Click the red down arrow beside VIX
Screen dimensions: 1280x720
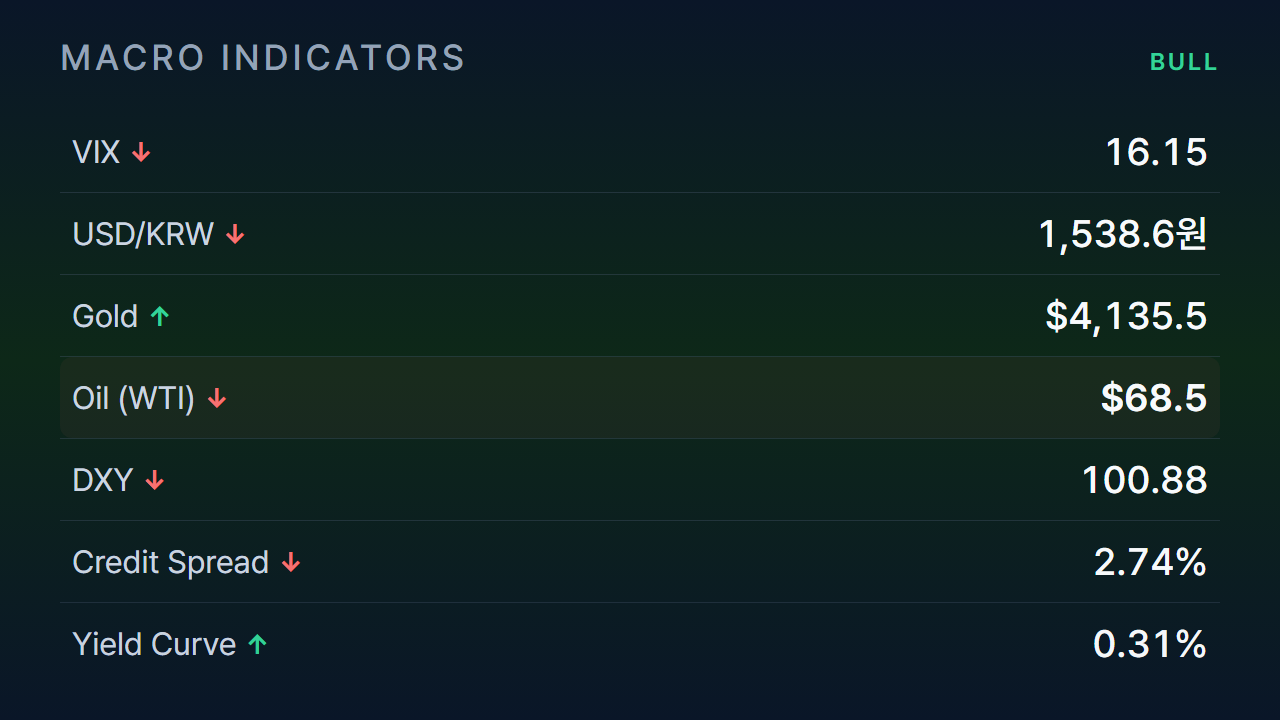pos(142,152)
